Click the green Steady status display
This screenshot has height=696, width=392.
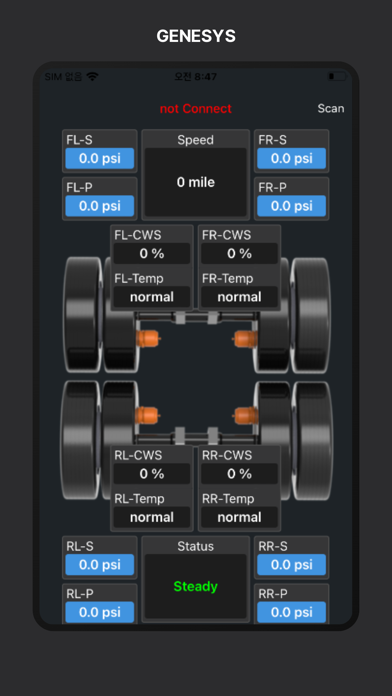(x=196, y=586)
